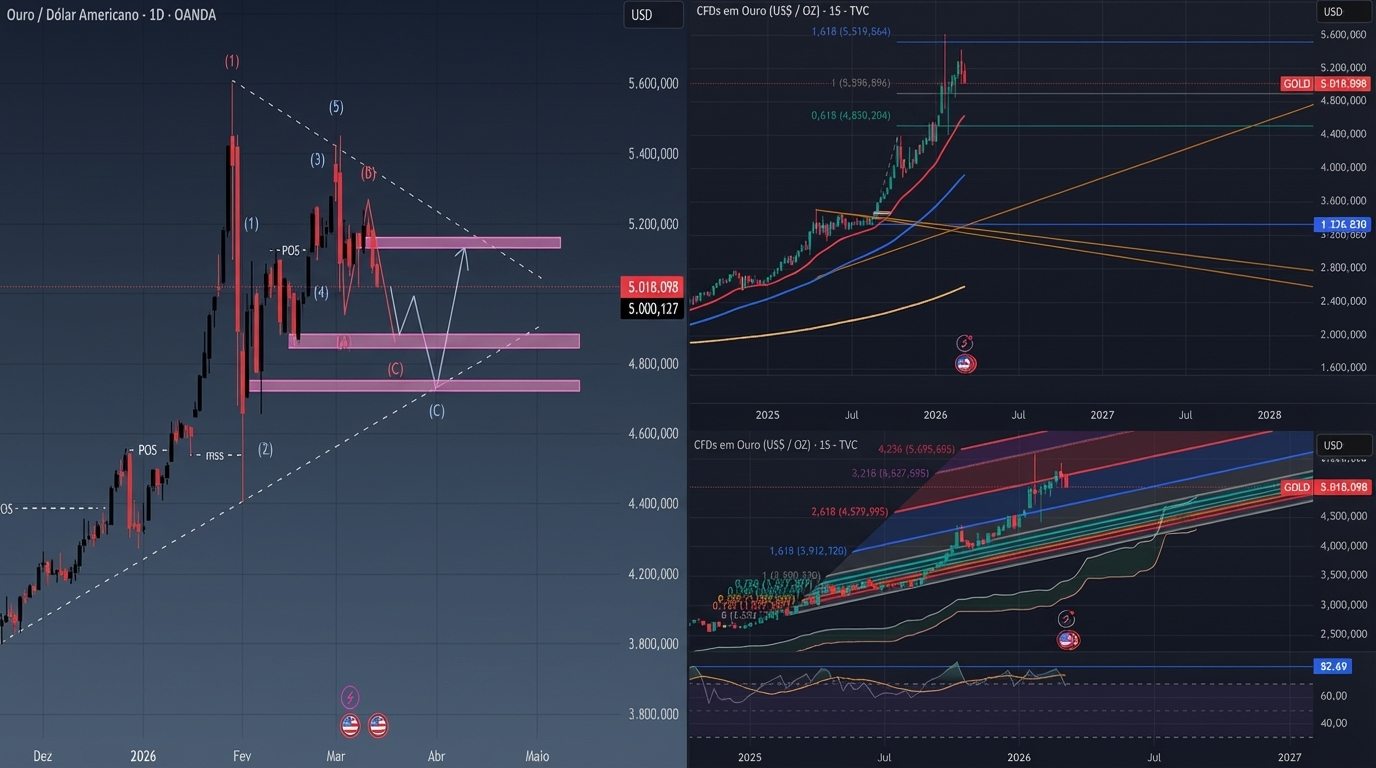Click the red 5.018.098 price label on daily chart
This screenshot has width=1376, height=768.
click(651, 287)
